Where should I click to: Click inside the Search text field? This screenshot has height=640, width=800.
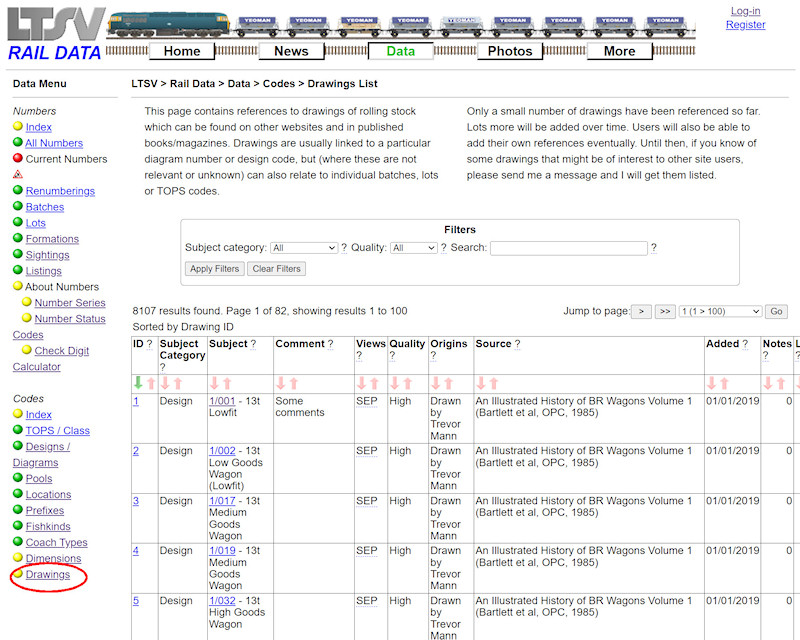pos(568,248)
